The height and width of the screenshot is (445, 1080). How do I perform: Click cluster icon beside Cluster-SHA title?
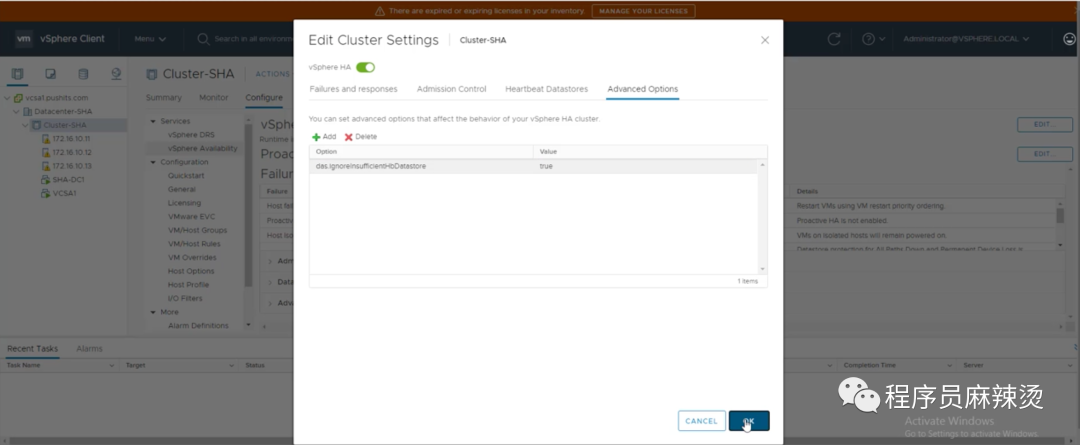152,74
